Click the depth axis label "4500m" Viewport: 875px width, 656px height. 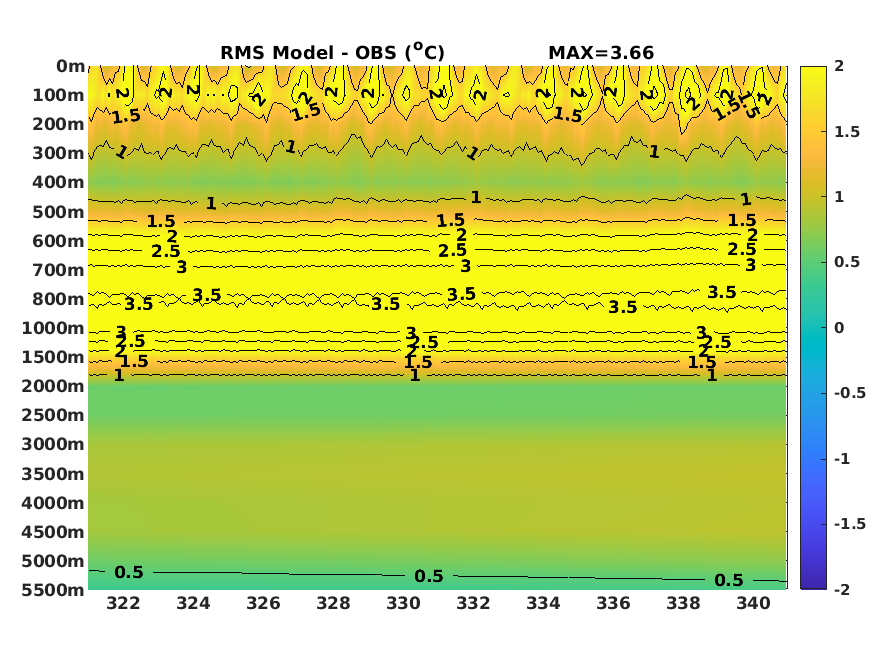(53, 533)
